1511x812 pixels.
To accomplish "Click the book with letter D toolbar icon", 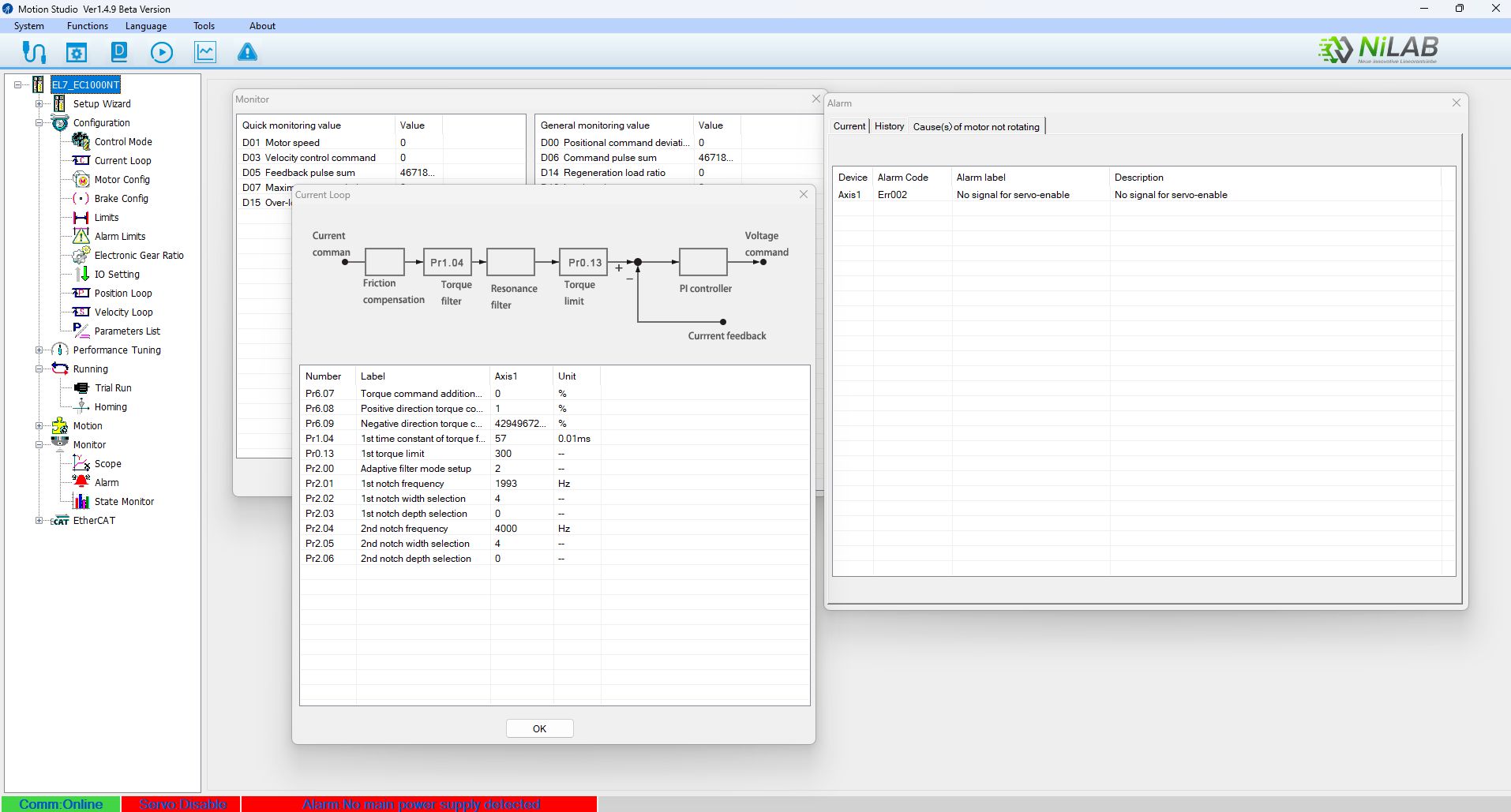I will coord(119,53).
